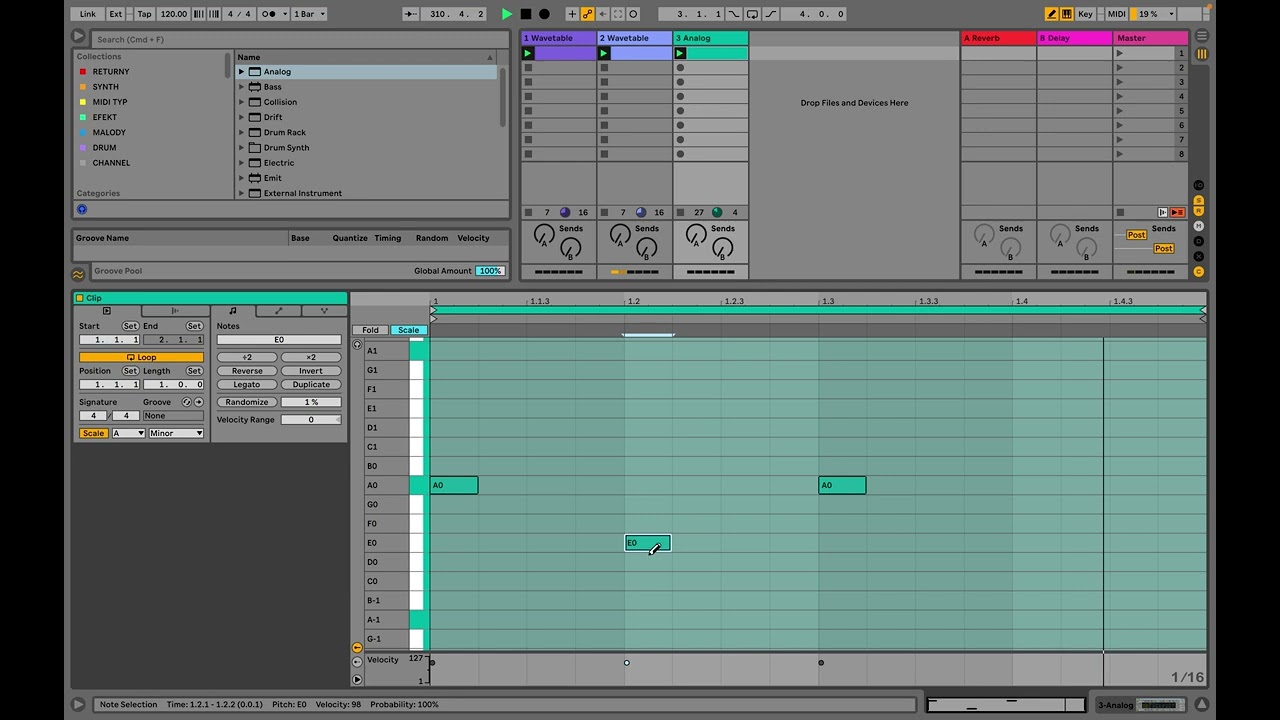Toggle the Returns section R button
The image size is (1280, 720).
coord(1199,211)
